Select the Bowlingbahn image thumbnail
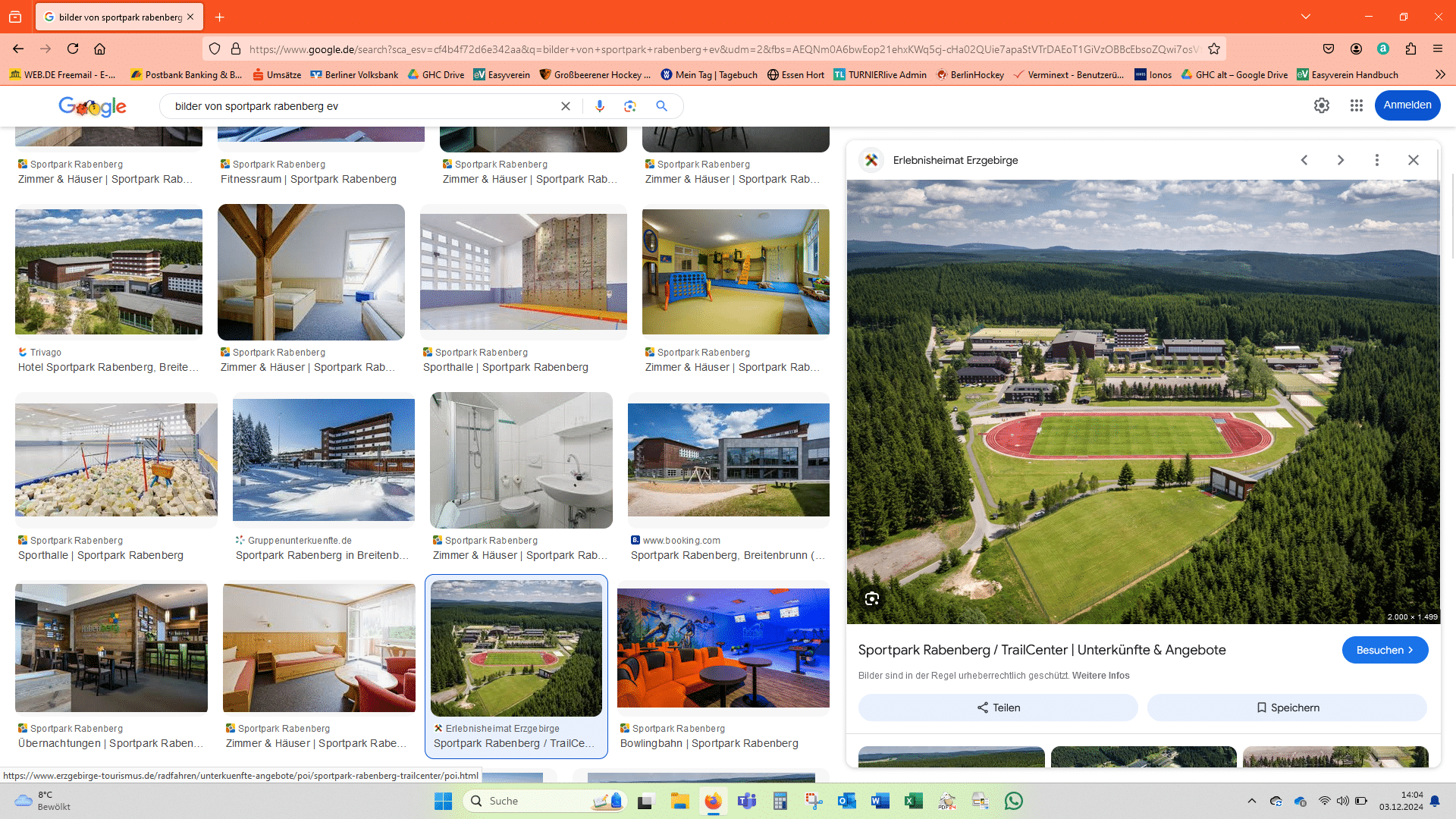This screenshot has width=1456, height=819. tap(723, 648)
